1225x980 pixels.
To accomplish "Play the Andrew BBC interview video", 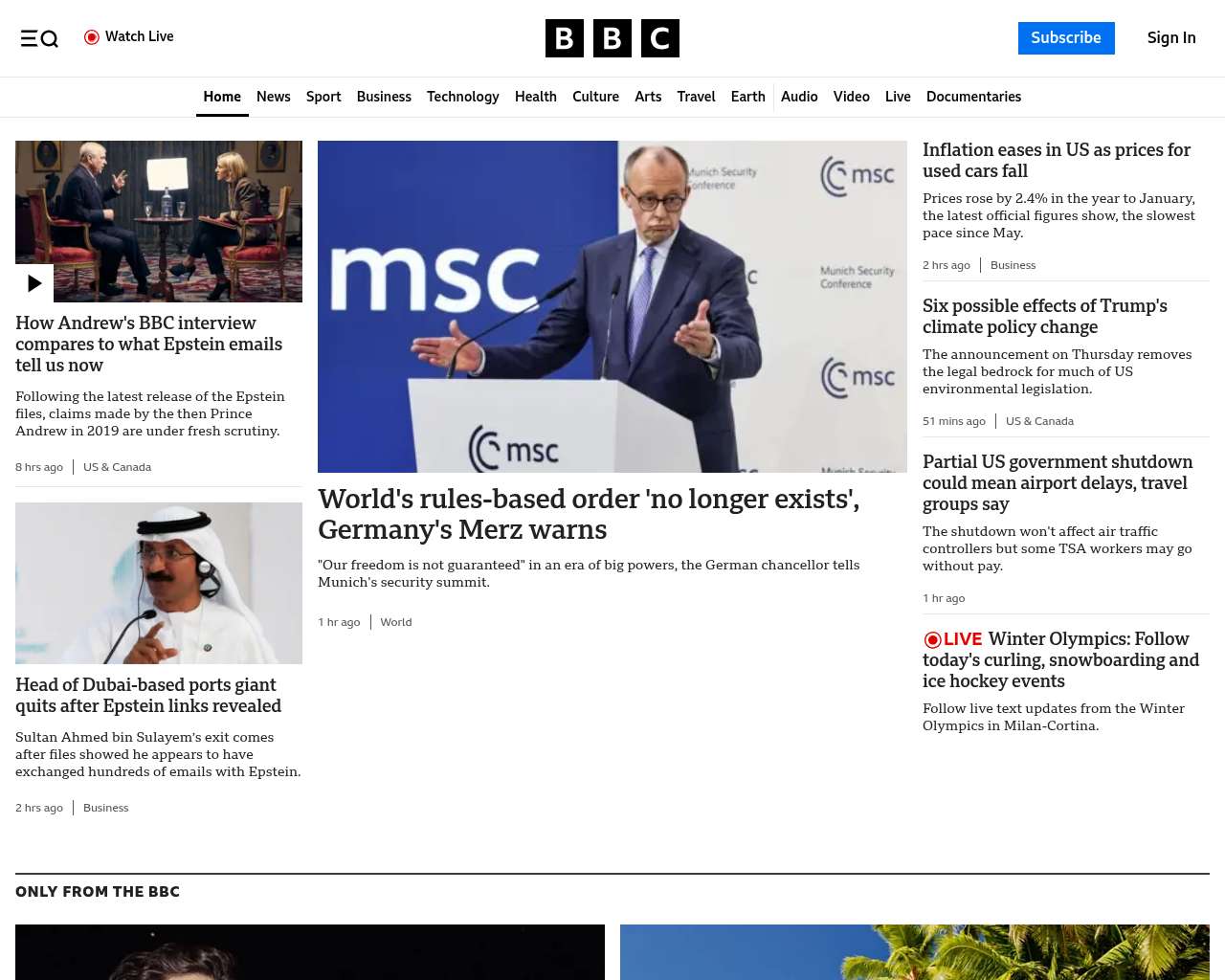I will tap(34, 283).
